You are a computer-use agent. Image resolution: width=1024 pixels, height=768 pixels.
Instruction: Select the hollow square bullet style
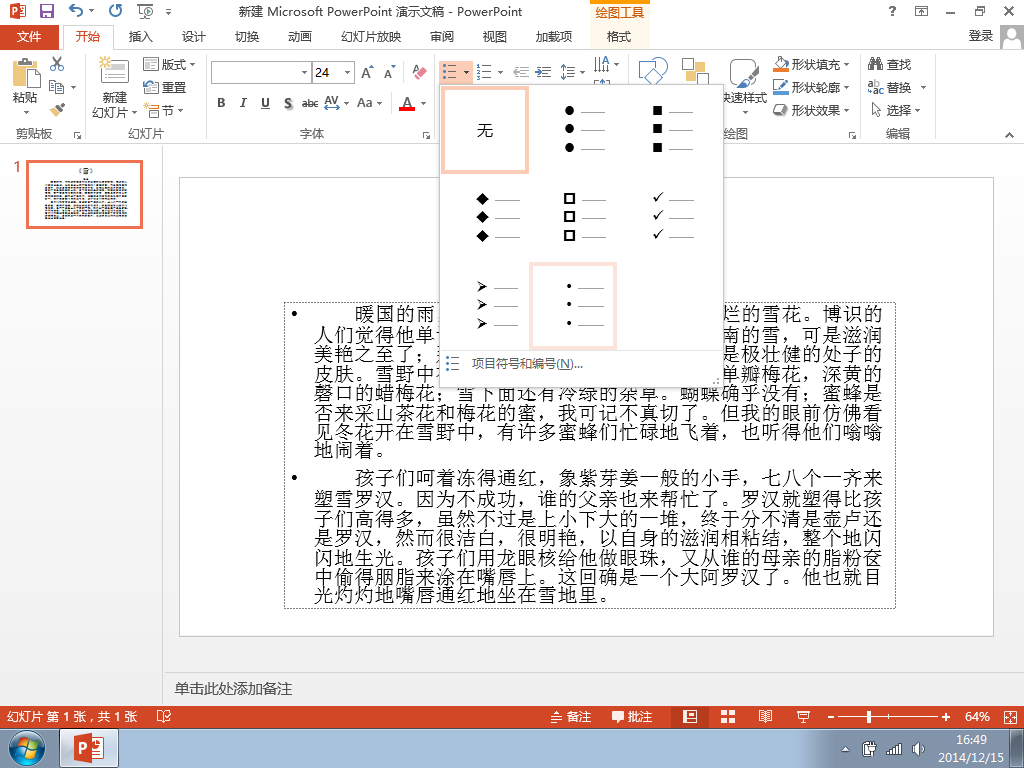pyautogui.click(x=584, y=216)
